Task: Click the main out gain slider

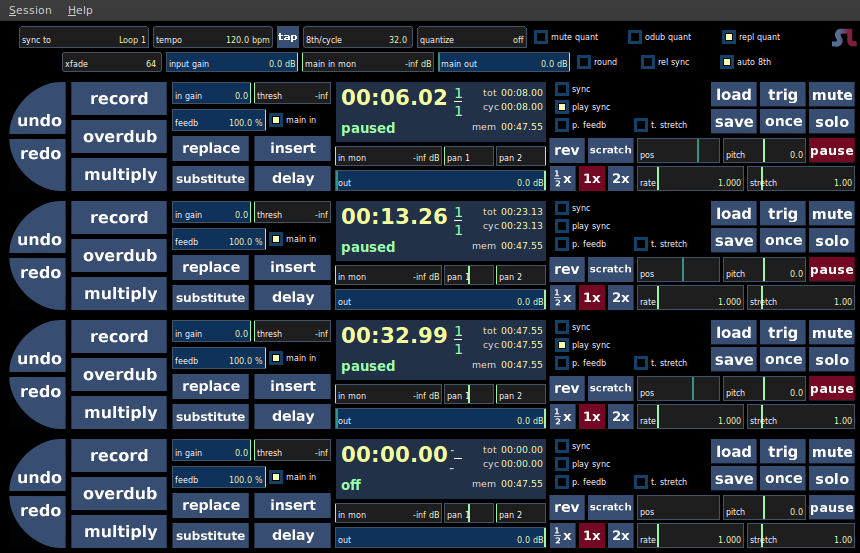Action: click(x=504, y=63)
